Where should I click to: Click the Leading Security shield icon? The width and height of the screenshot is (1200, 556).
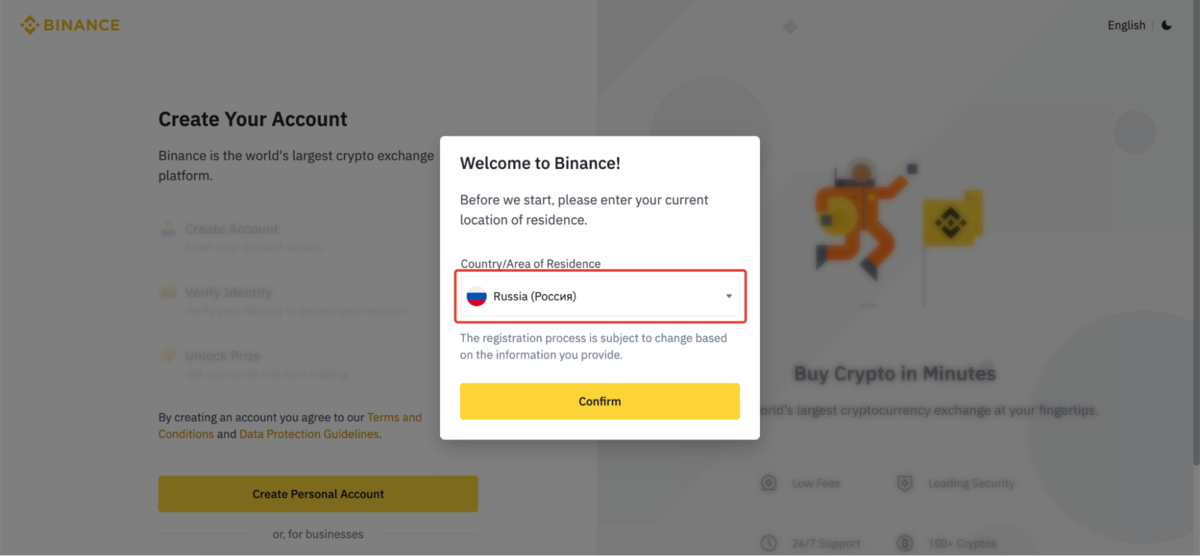(x=905, y=483)
